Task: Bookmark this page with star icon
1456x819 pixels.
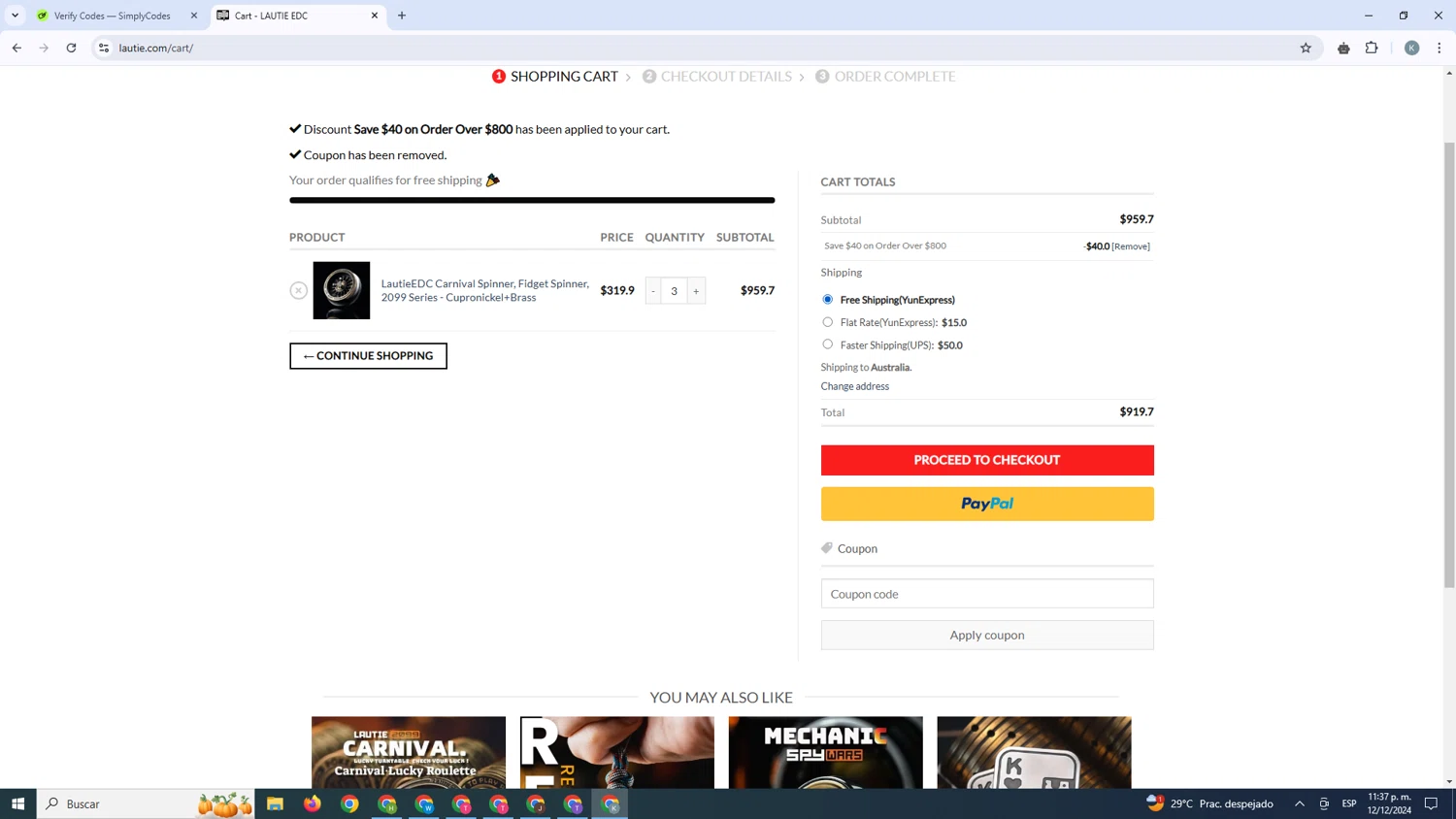Action: click(x=1306, y=48)
